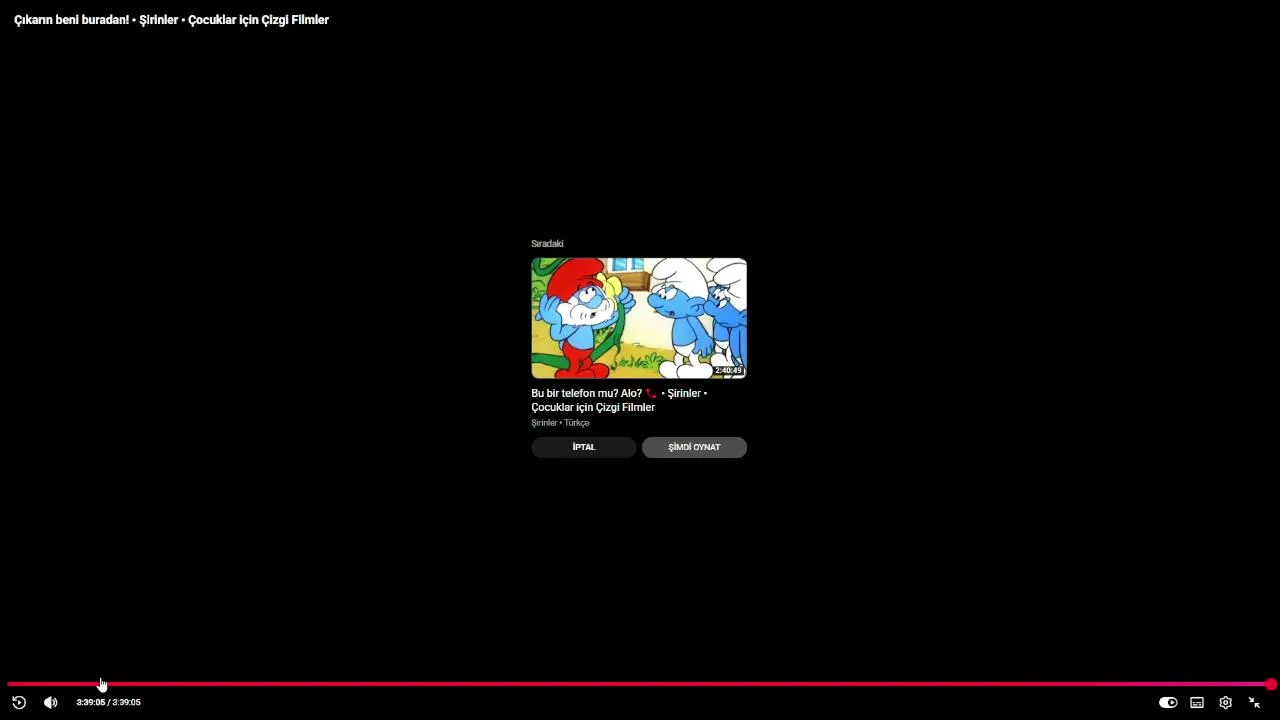Click the 2:40:49 duration badge
Image resolution: width=1280 pixels, height=720 pixels.
tap(728, 370)
